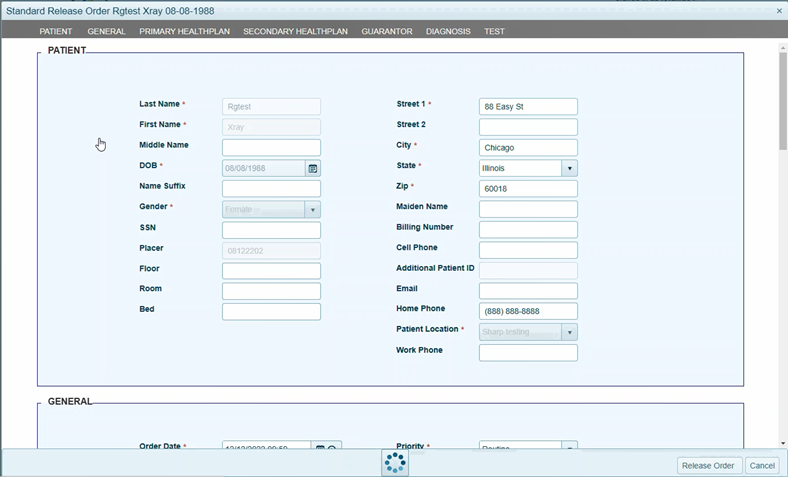Jump to the GENERAL section tab
788x477 pixels.
pos(106,31)
